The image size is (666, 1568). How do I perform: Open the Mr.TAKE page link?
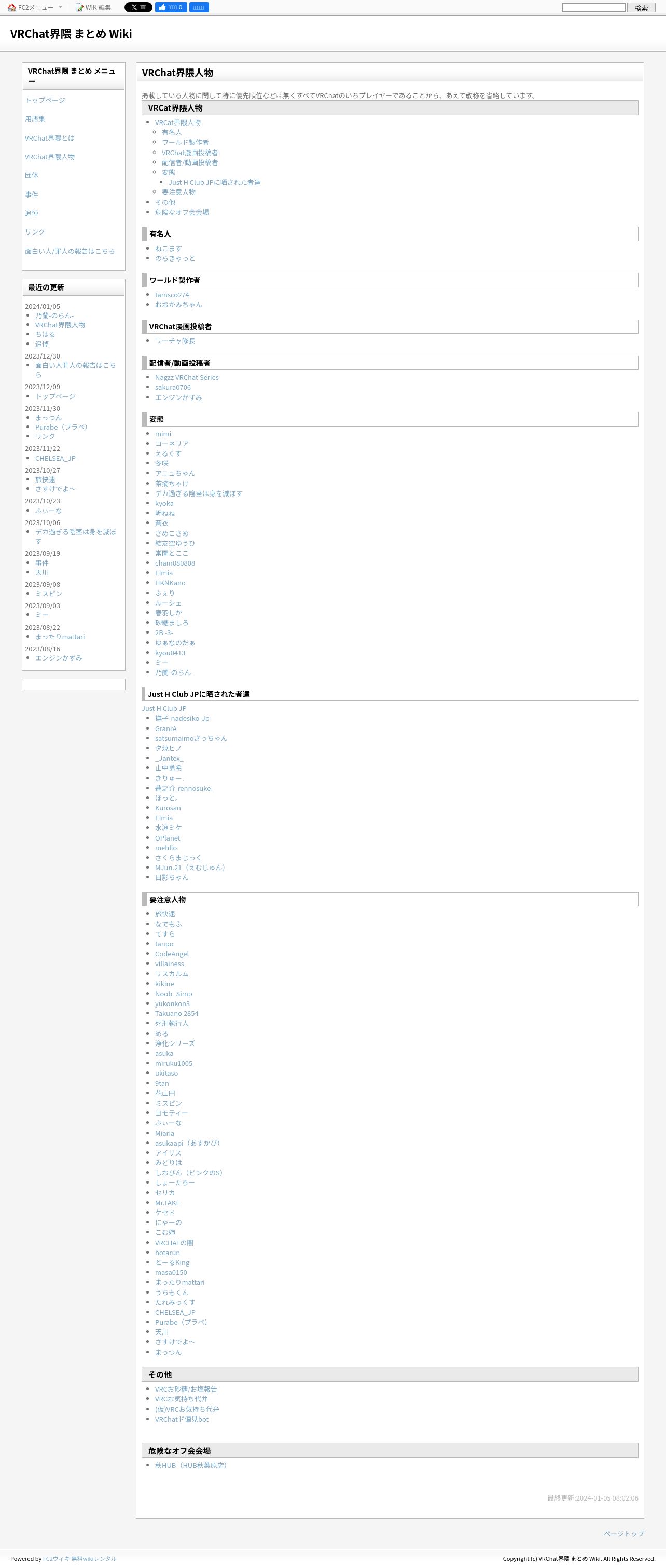coord(167,1203)
